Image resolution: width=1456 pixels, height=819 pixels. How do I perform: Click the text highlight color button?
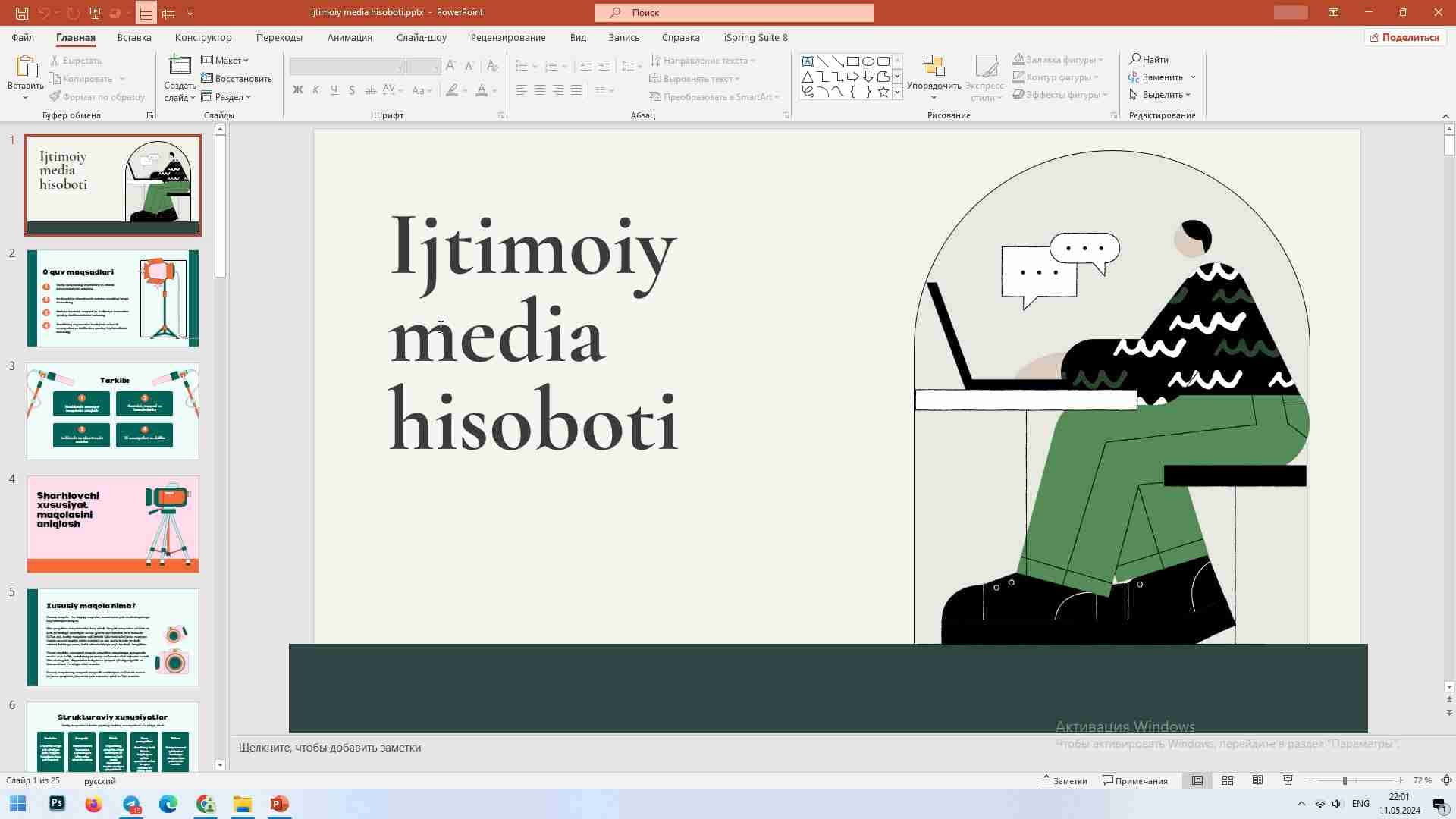click(x=452, y=90)
